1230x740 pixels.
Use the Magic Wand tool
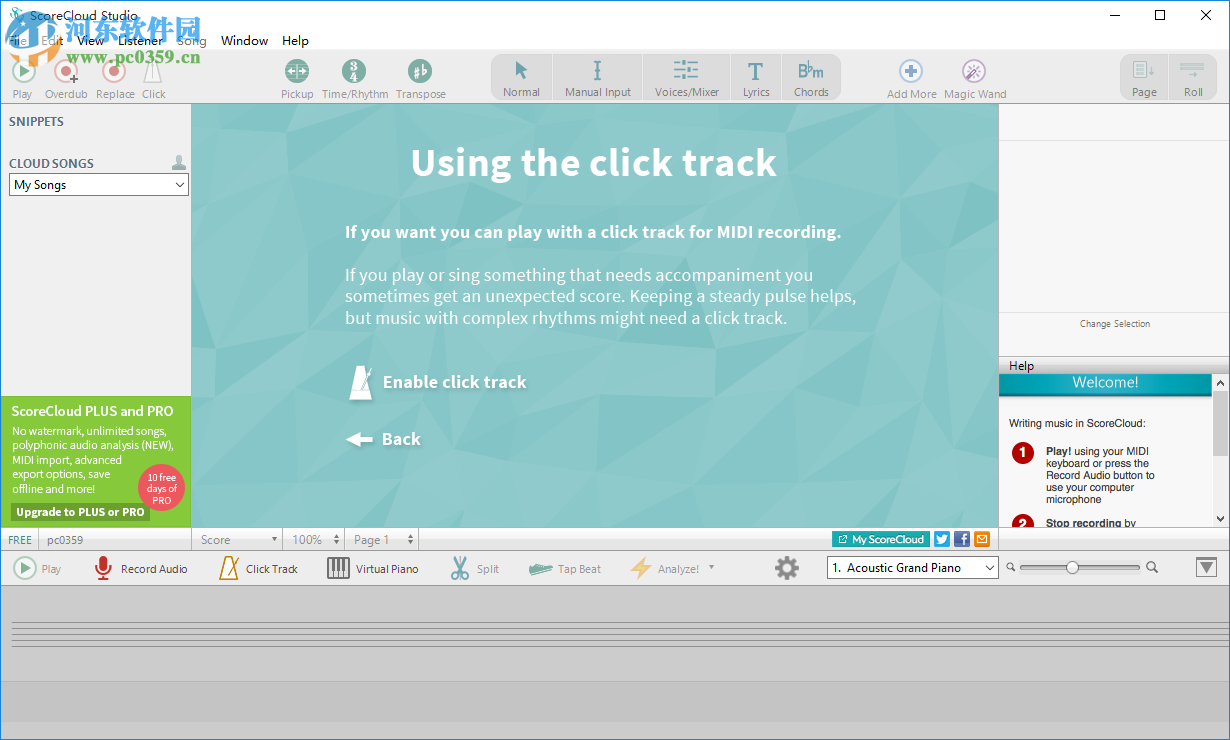point(974,78)
